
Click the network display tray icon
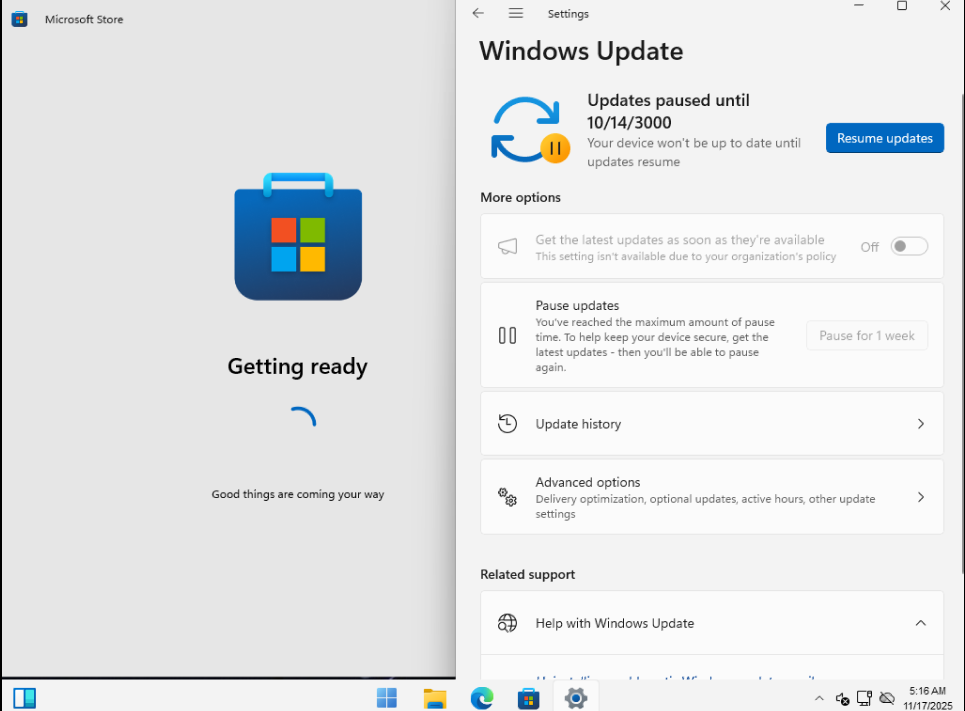tap(864, 698)
